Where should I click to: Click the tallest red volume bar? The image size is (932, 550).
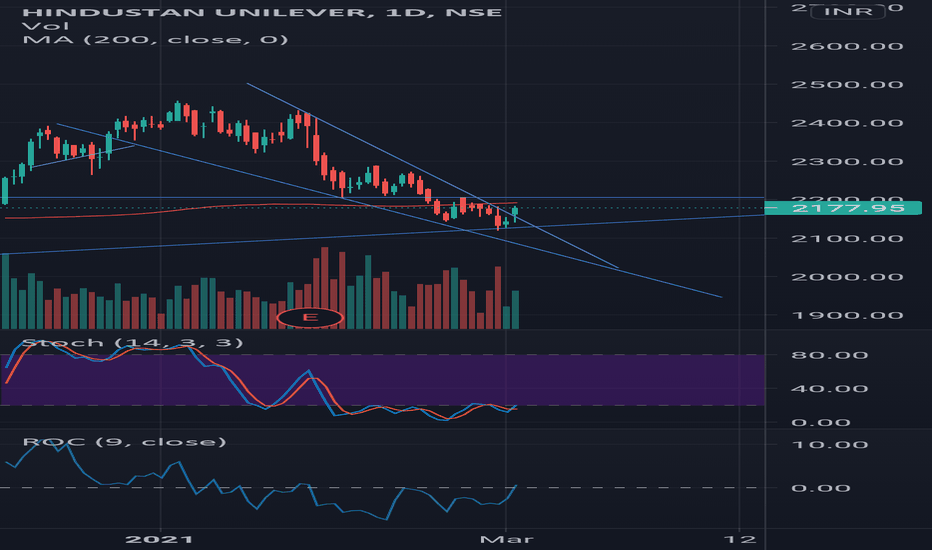(x=325, y=288)
